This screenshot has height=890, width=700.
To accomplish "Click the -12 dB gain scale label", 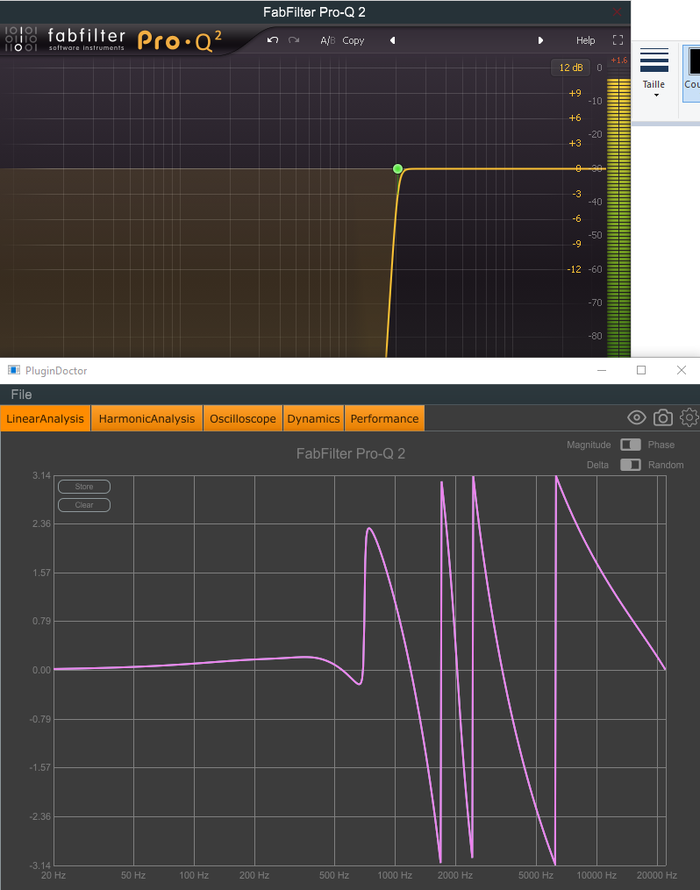I will (x=575, y=269).
